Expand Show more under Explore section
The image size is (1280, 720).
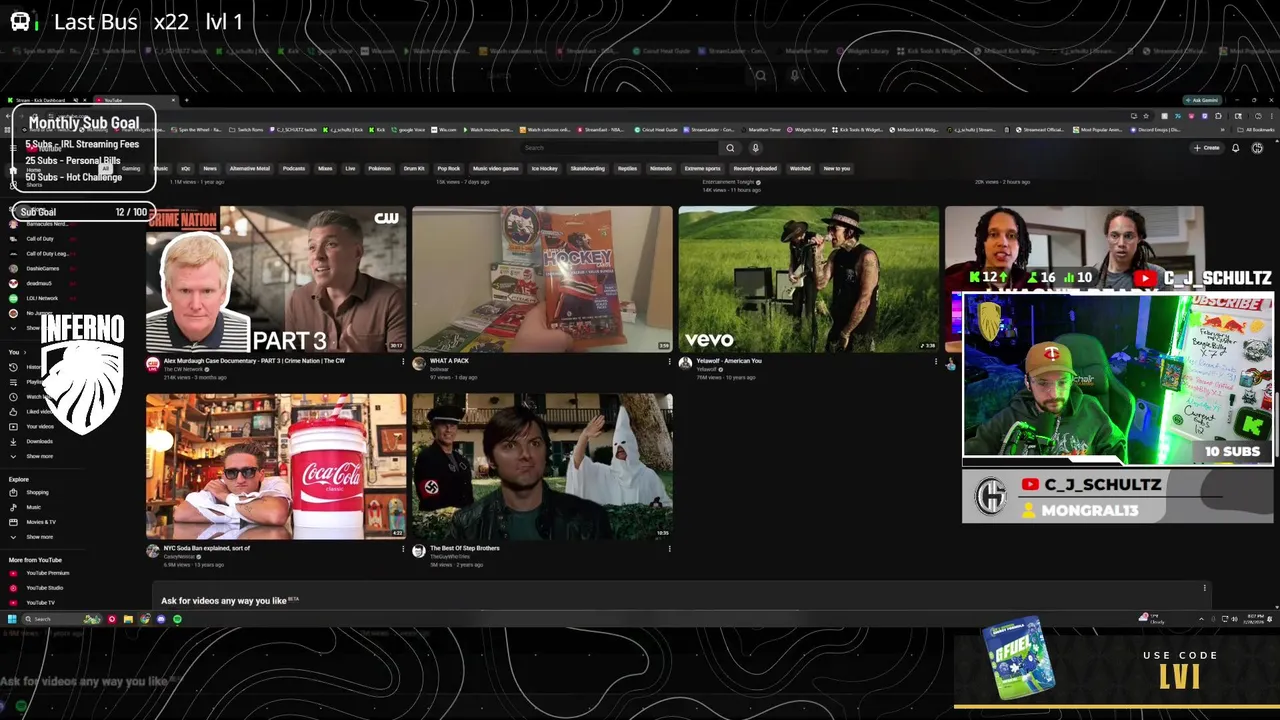point(32,537)
